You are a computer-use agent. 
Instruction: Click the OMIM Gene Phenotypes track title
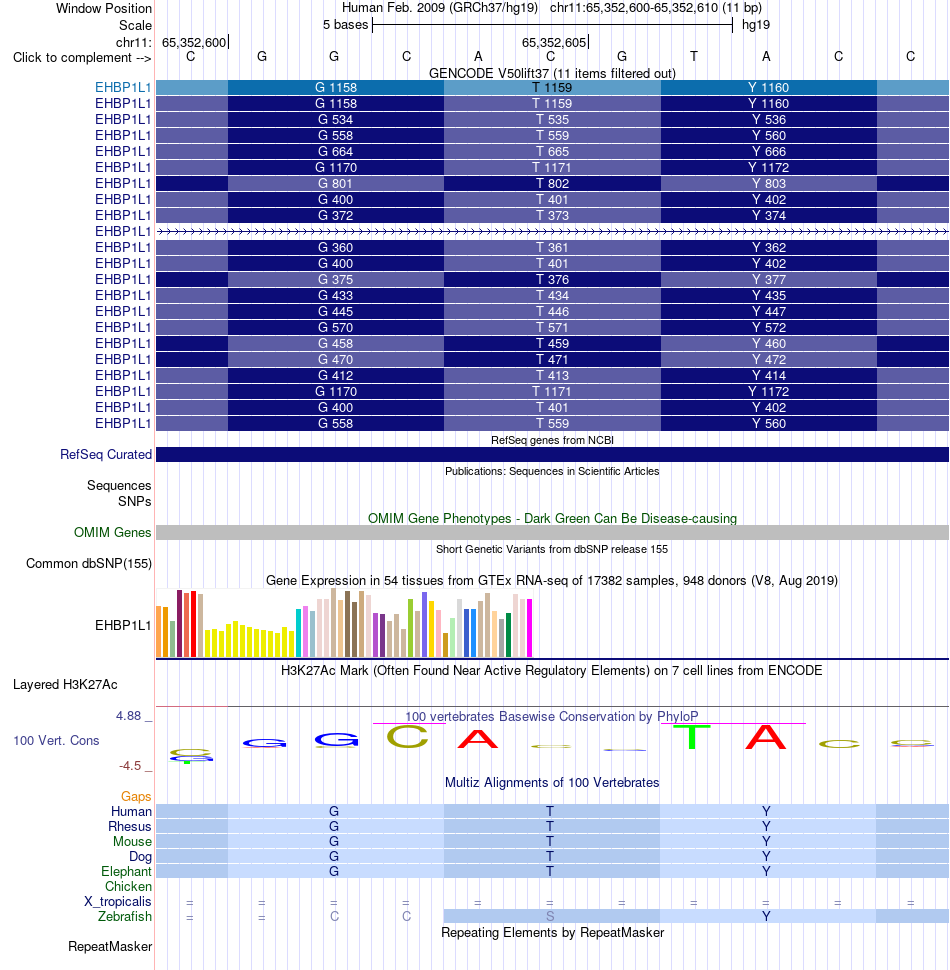point(552,518)
